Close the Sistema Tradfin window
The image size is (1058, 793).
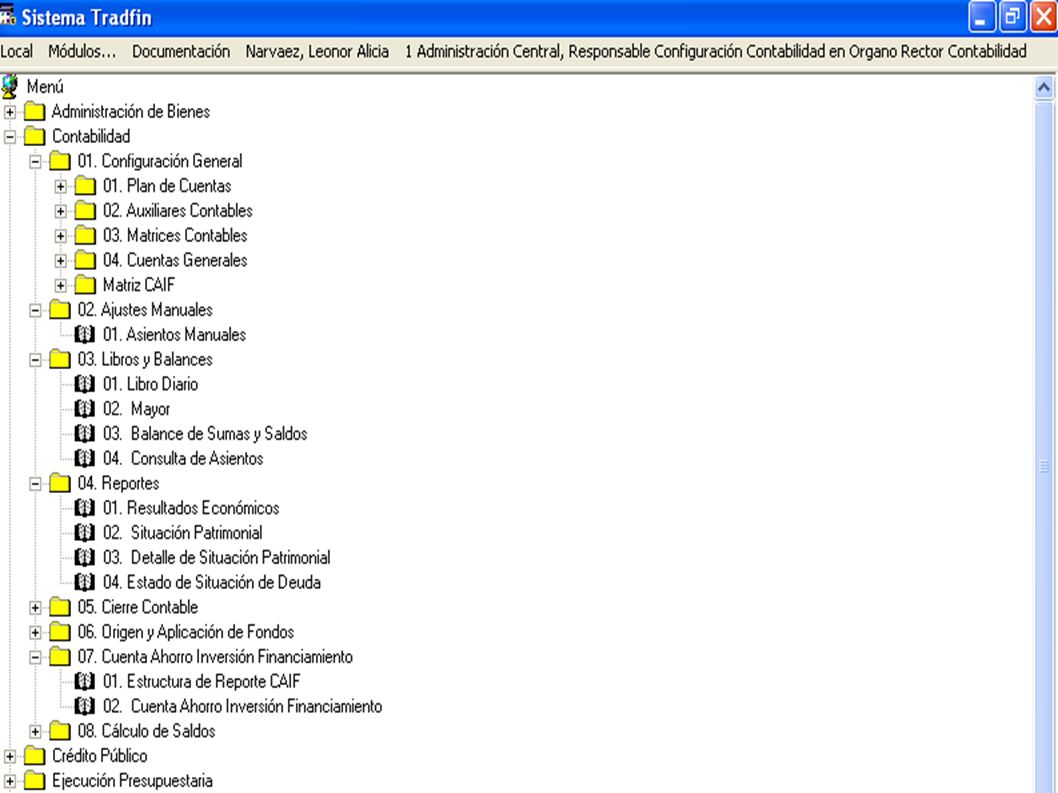click(1043, 17)
